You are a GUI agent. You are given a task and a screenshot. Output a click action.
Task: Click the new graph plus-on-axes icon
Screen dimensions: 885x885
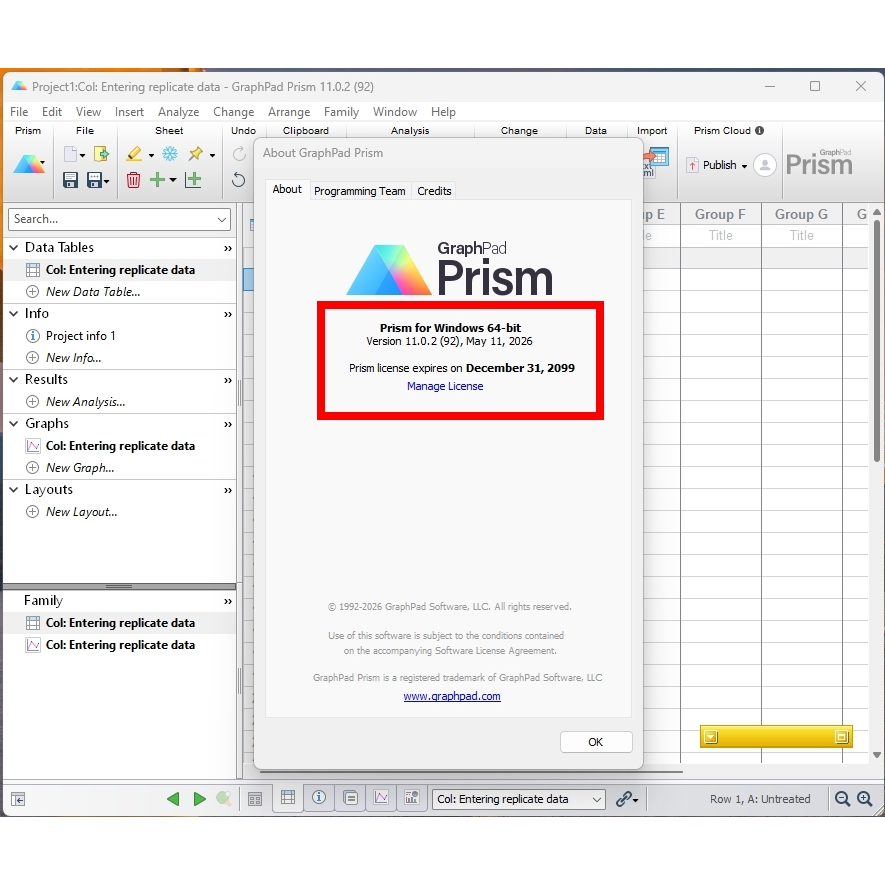point(194,180)
